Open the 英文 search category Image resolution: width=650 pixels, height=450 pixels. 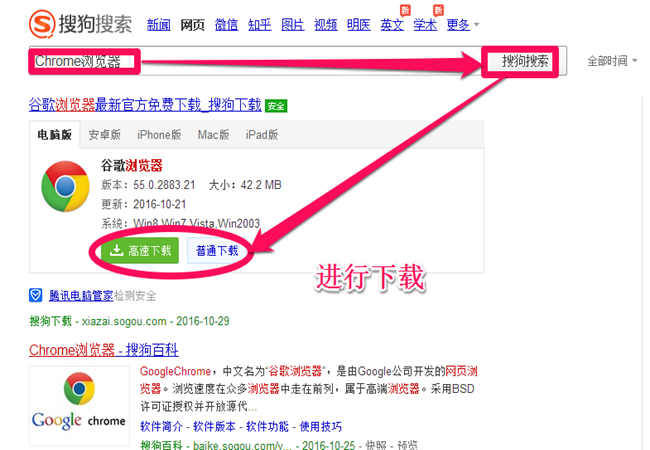pyautogui.click(x=392, y=25)
